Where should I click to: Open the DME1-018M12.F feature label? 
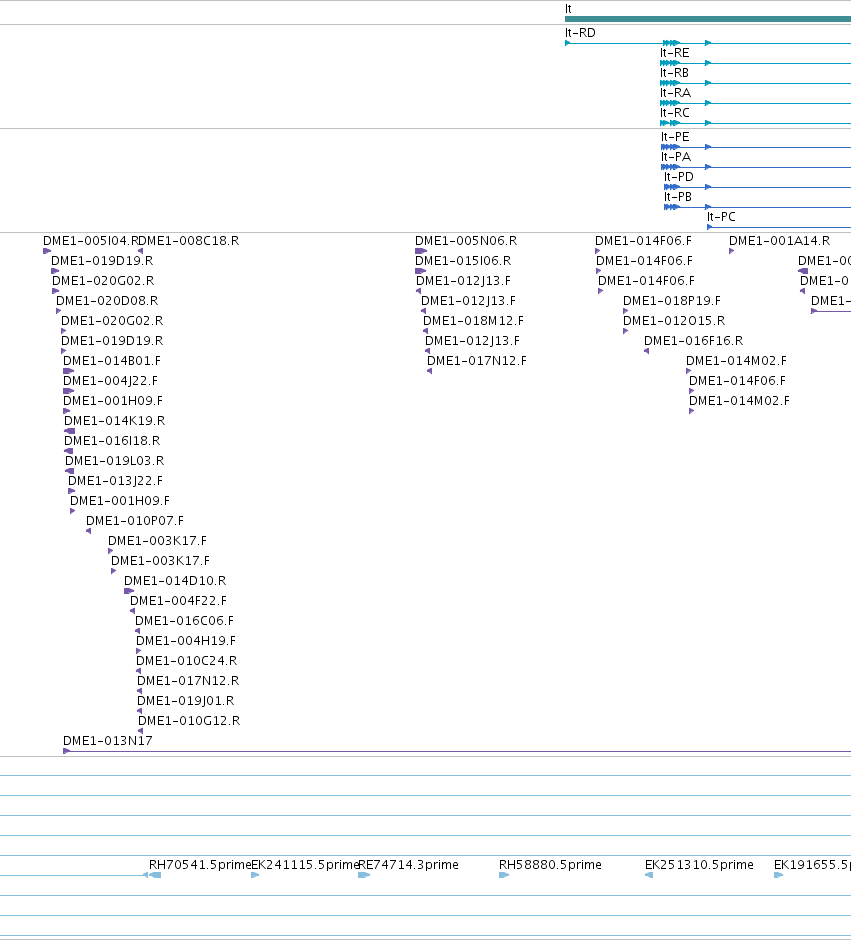[473, 321]
